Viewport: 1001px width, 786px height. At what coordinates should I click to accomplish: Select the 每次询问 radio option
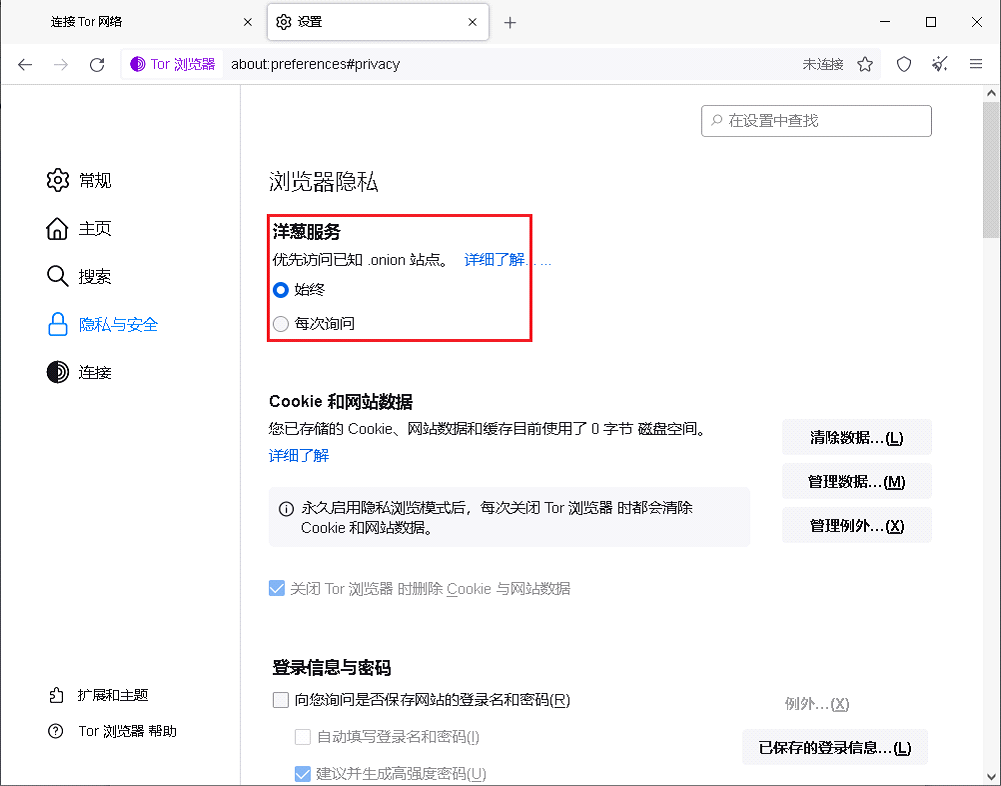tap(281, 324)
